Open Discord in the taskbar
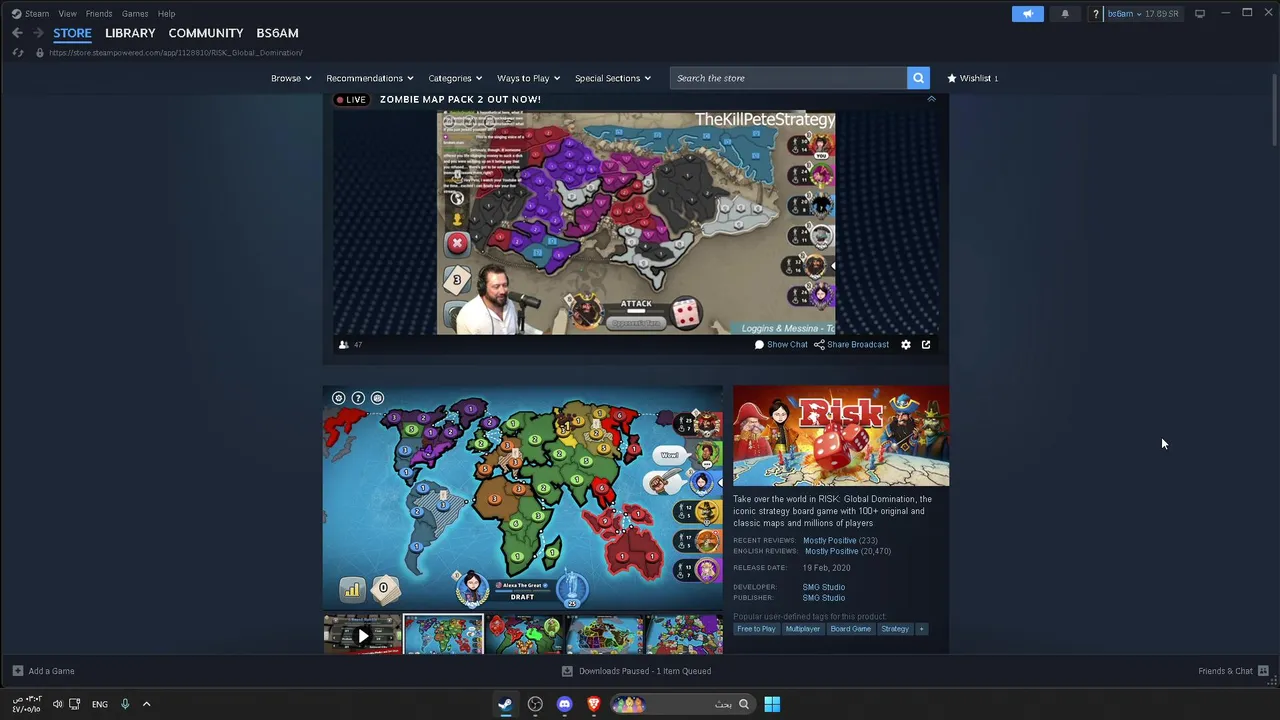The height and width of the screenshot is (720, 1280). tap(564, 704)
